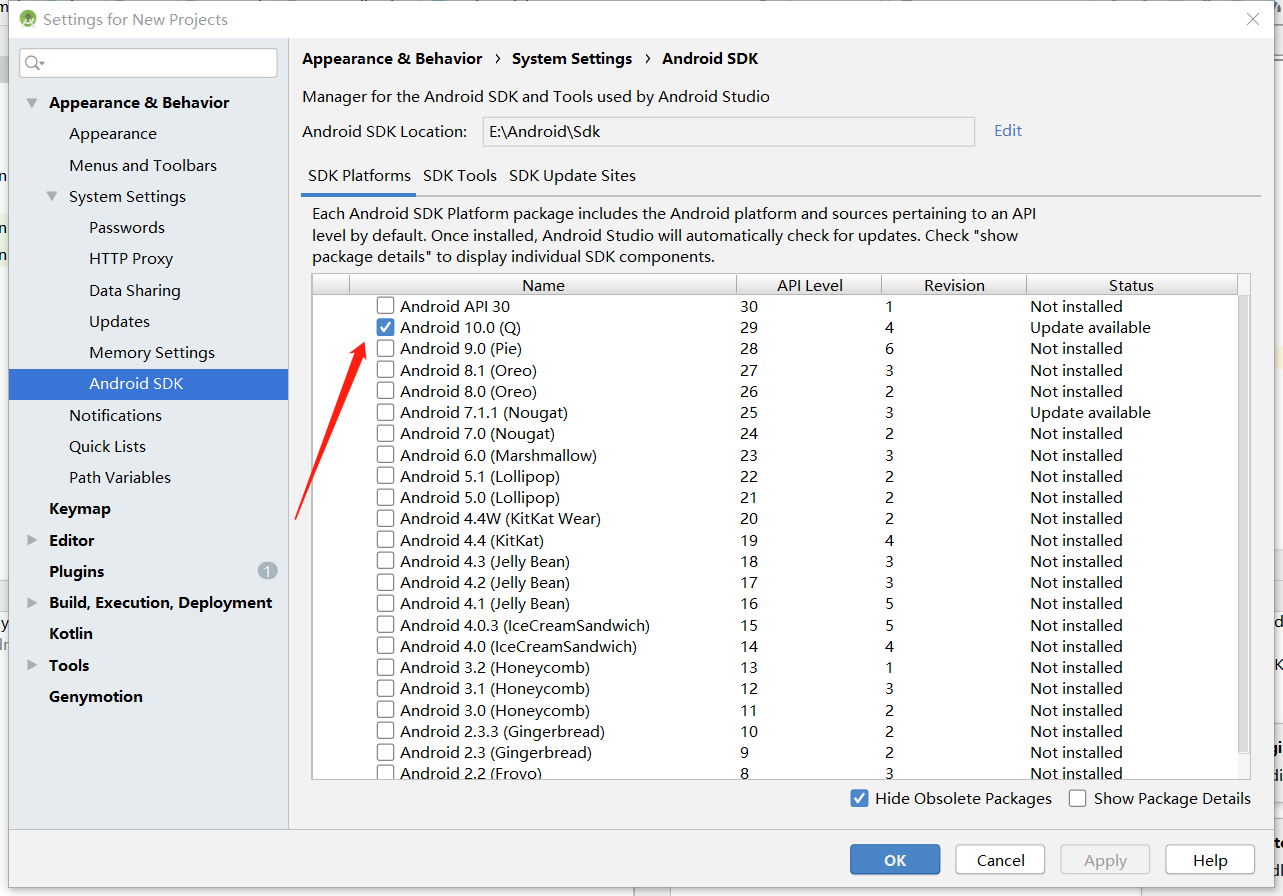This screenshot has height=896, width=1283.
Task: Open HTTP Proxy settings page
Action: 131,258
